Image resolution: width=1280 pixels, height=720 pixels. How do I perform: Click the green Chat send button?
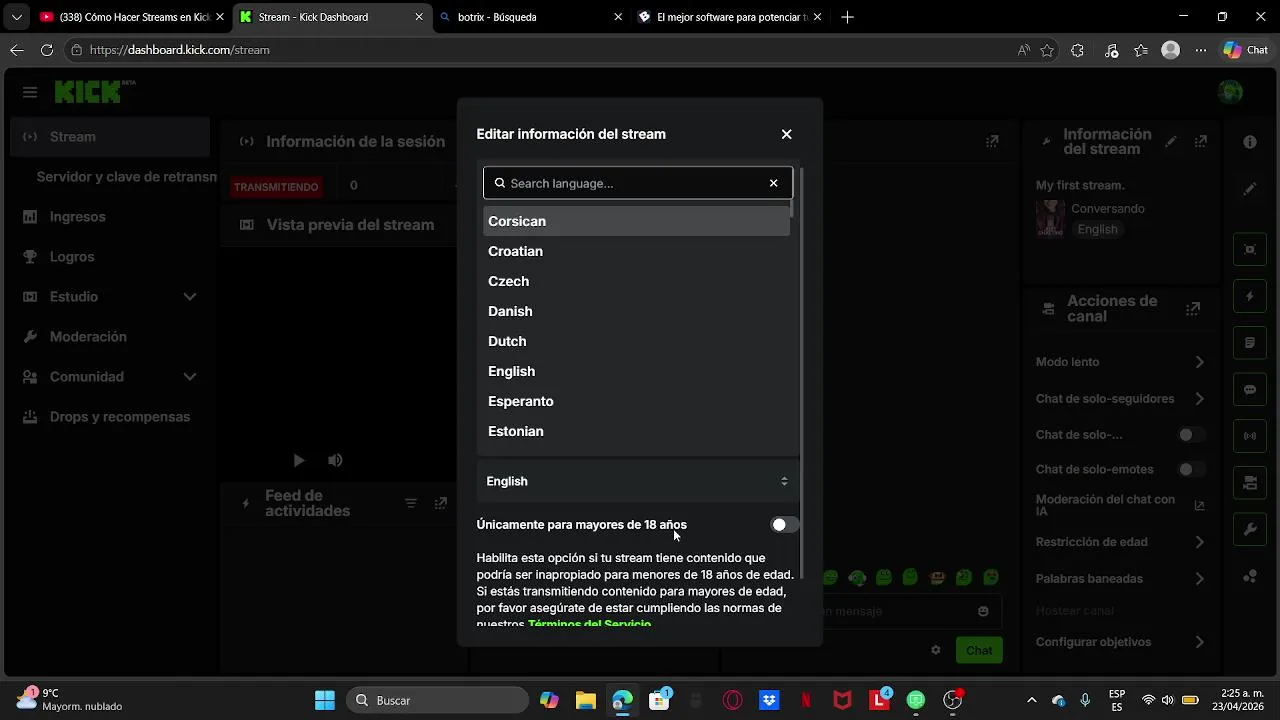[979, 650]
